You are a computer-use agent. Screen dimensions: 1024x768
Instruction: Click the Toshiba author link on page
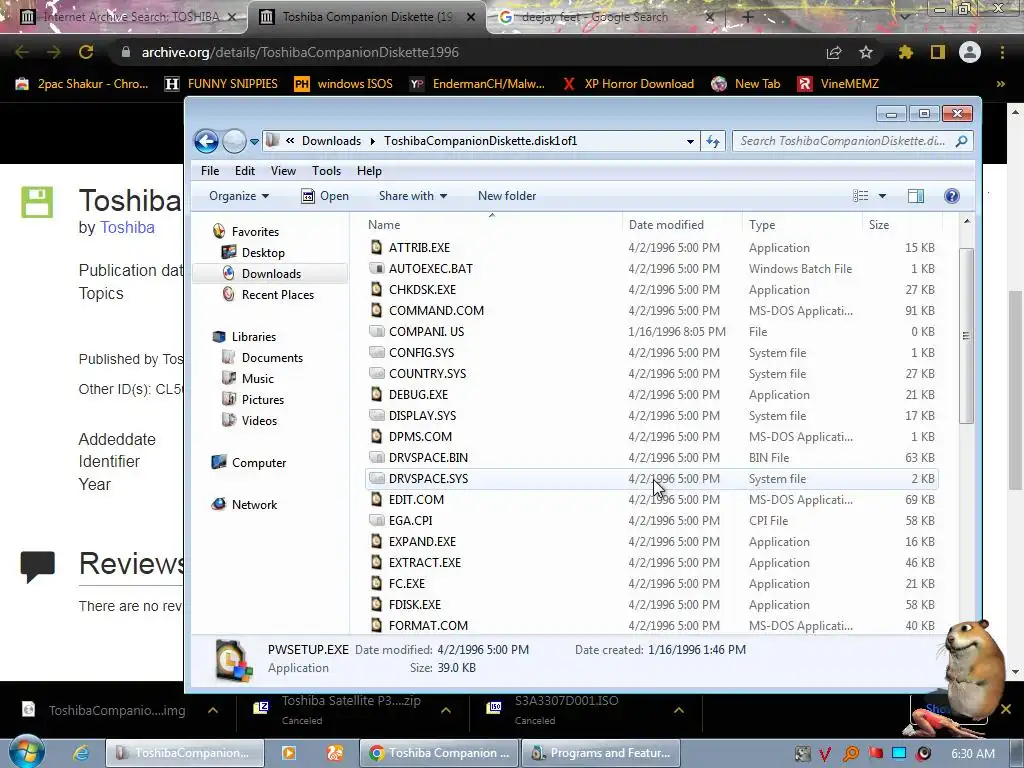click(127, 227)
